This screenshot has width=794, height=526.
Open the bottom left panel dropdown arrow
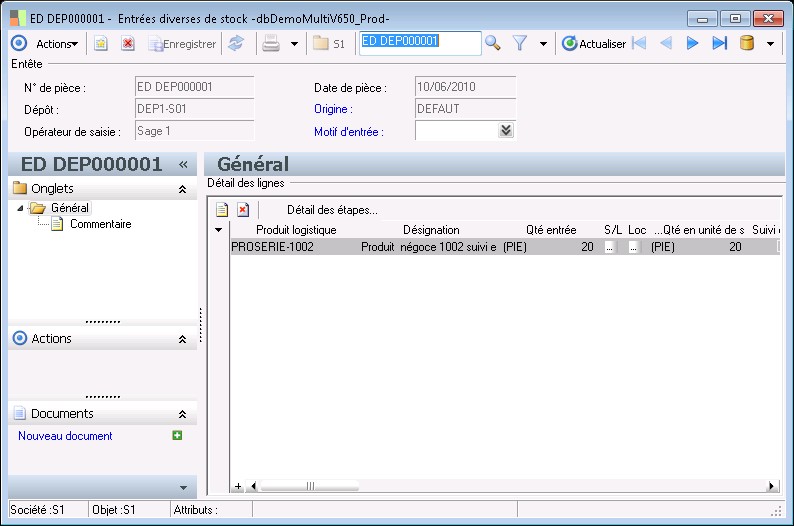point(183,488)
